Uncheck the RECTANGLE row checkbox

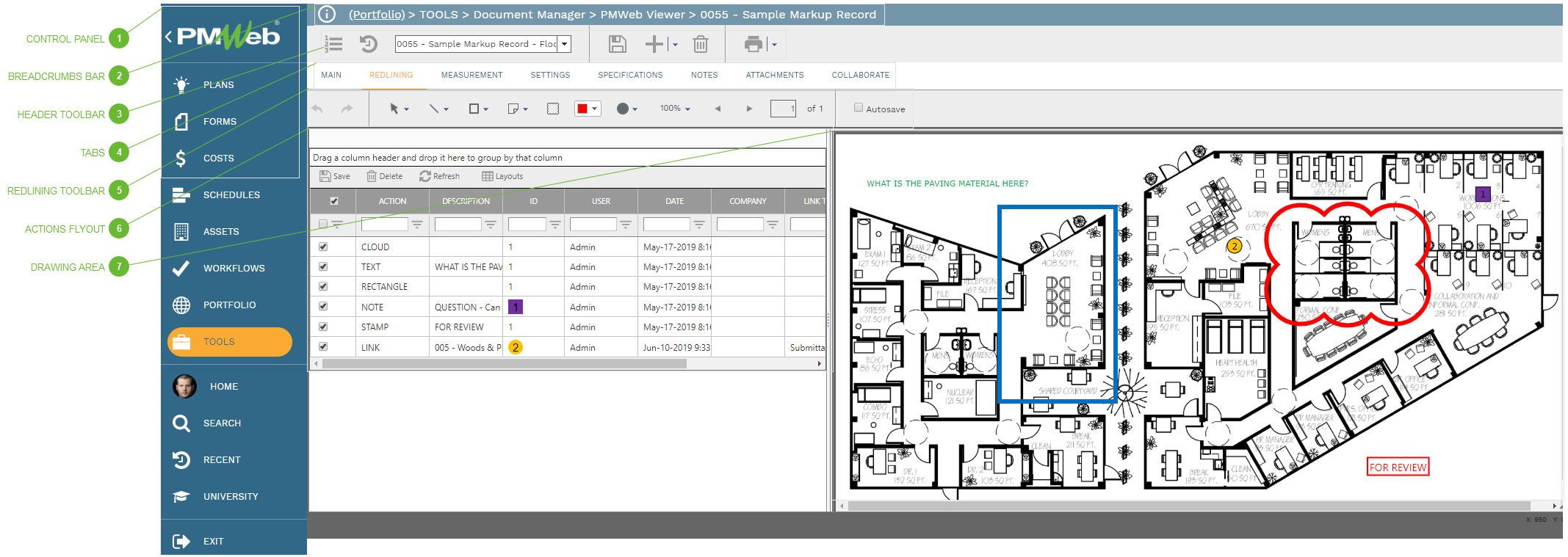pos(323,286)
